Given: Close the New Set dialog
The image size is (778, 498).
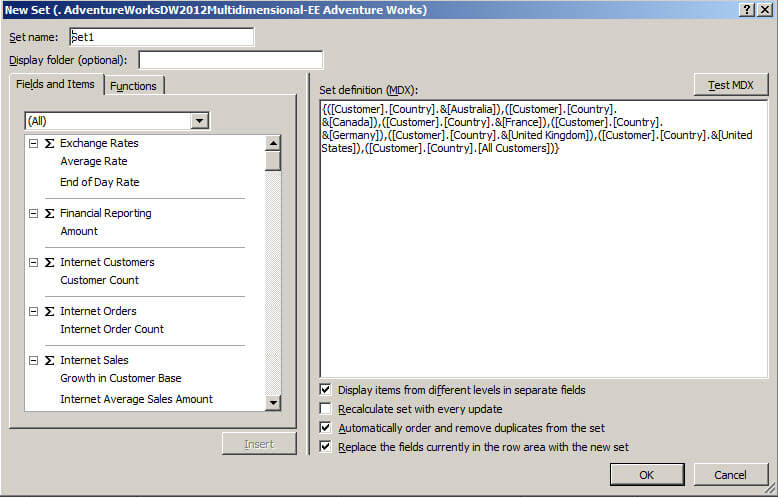Looking at the screenshot, I should [x=765, y=10].
